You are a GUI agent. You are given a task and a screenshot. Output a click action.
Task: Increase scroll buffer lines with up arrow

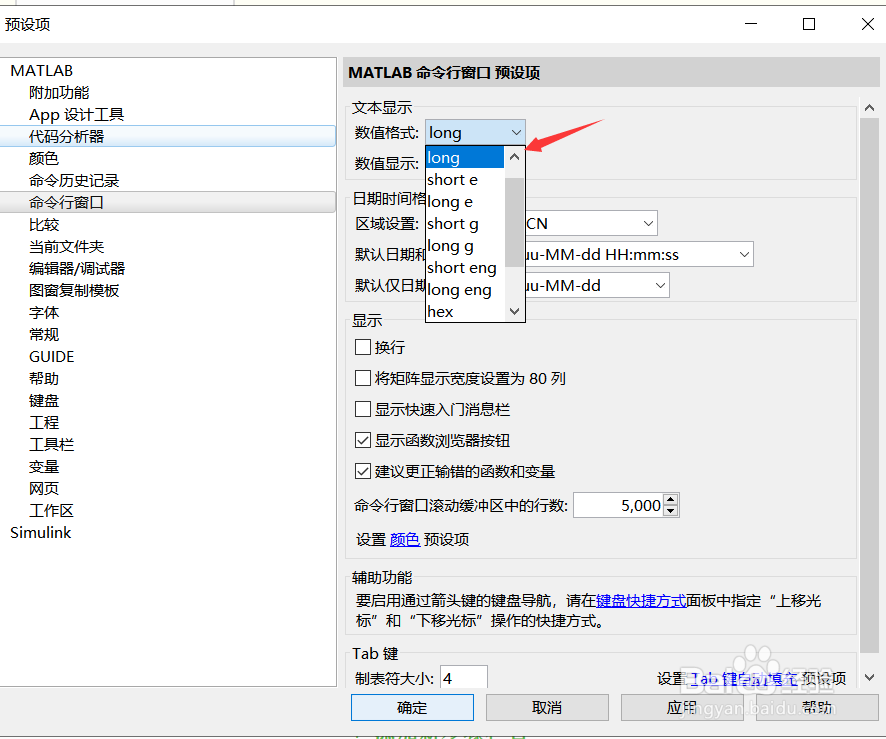[671, 499]
